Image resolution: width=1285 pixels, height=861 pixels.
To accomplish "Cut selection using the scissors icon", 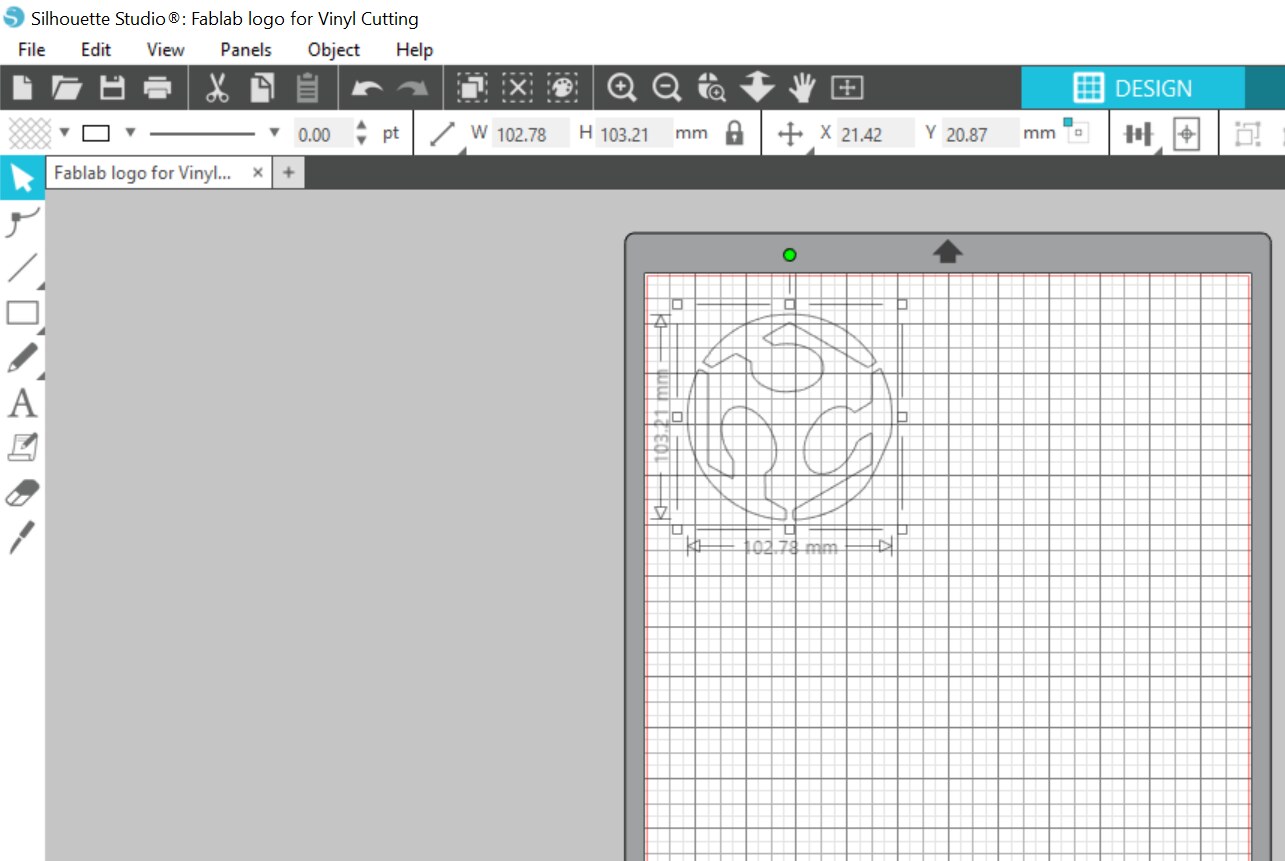I will [217, 88].
